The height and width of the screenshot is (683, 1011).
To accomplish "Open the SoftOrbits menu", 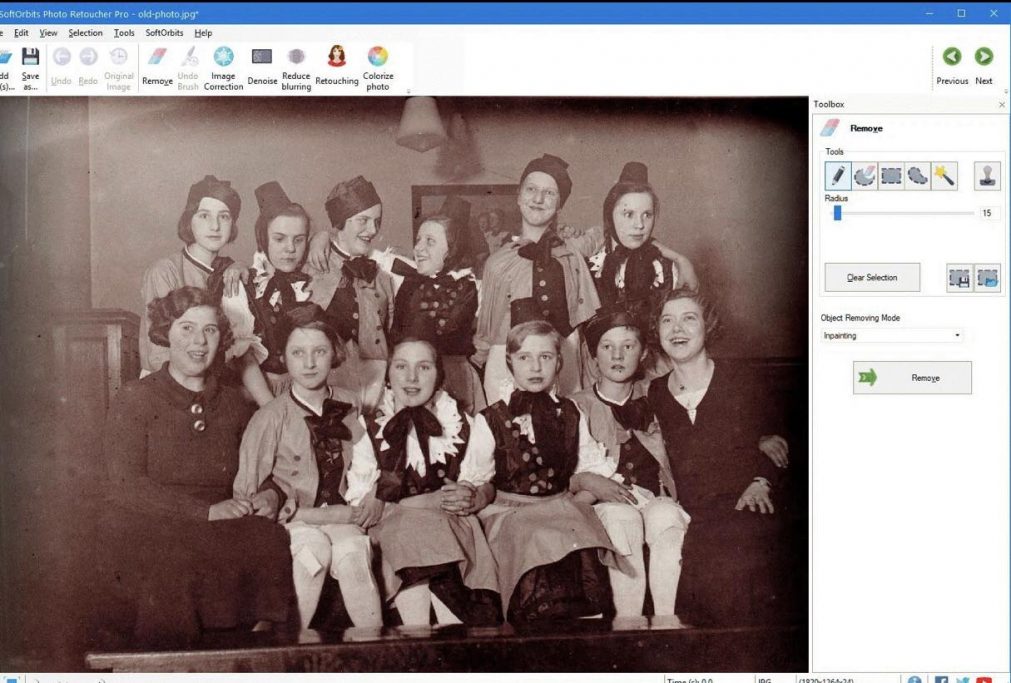I will tap(164, 33).
